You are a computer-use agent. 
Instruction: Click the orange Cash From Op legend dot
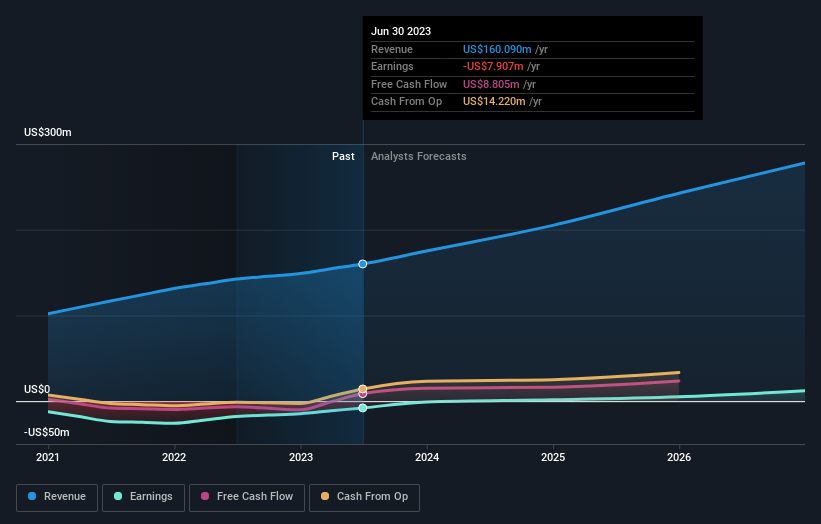(325, 496)
